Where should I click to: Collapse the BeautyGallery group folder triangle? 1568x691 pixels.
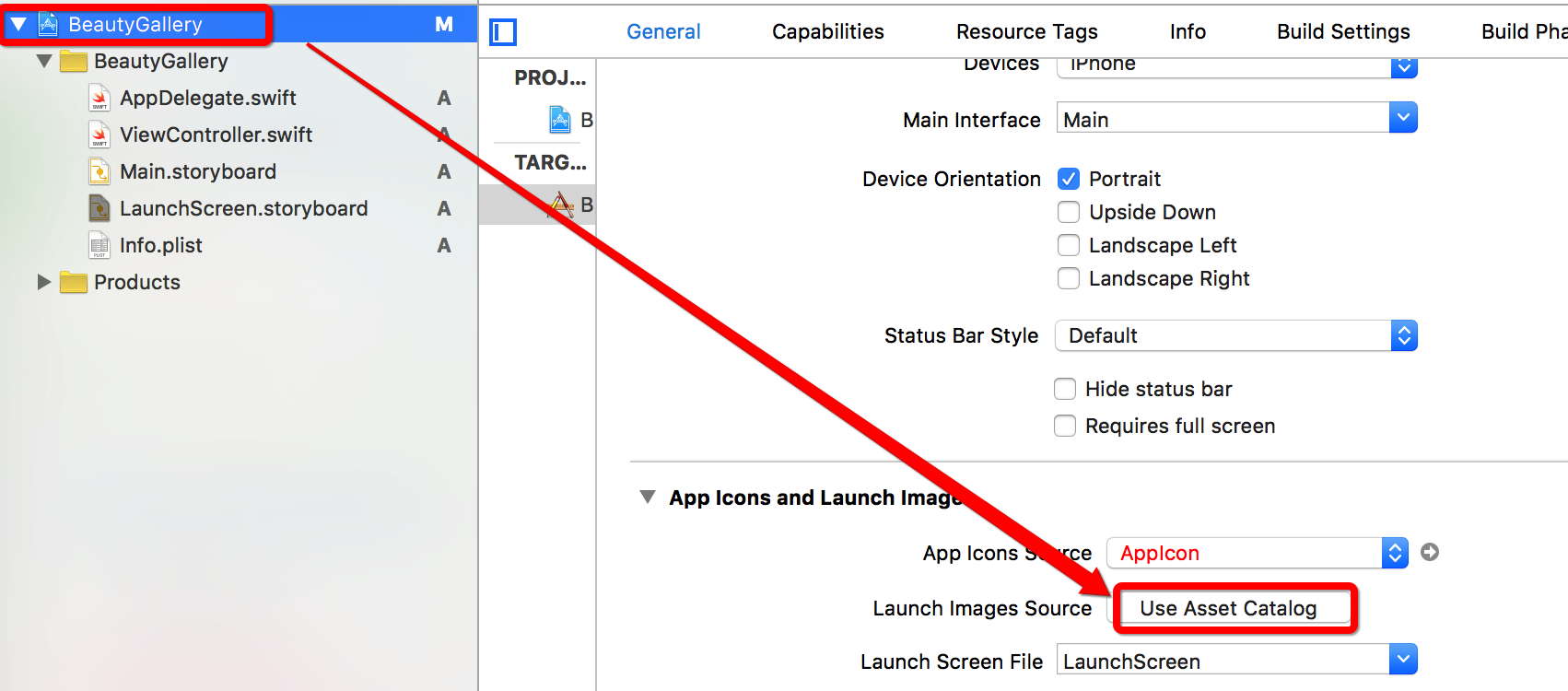(x=44, y=62)
